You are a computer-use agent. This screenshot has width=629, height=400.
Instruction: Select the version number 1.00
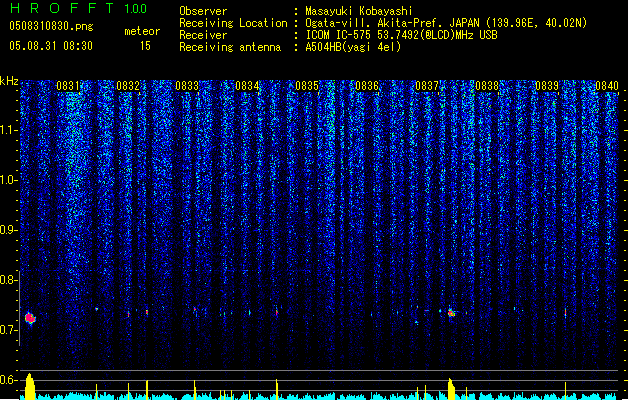pyautogui.click(x=136, y=9)
